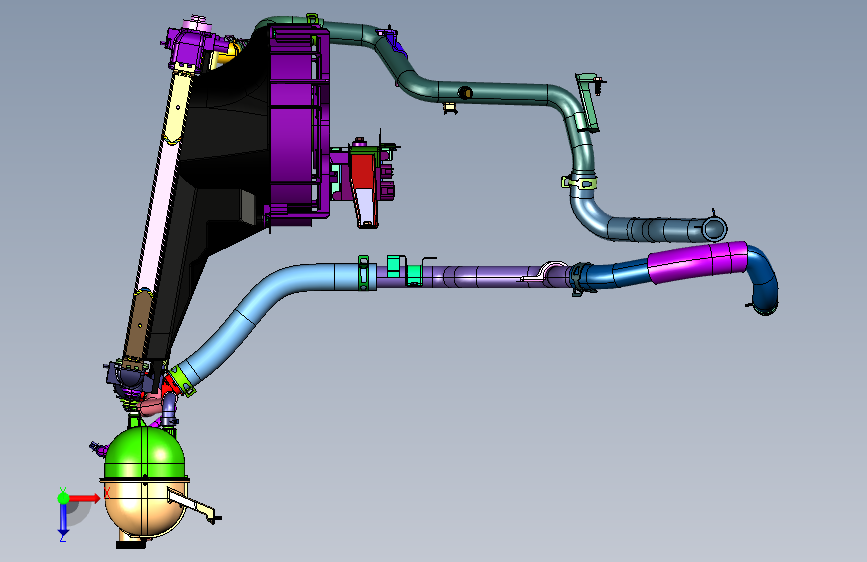Select the pale yellow upper radiator strip
Image resolution: width=867 pixels, height=562 pixels.
coord(179,105)
